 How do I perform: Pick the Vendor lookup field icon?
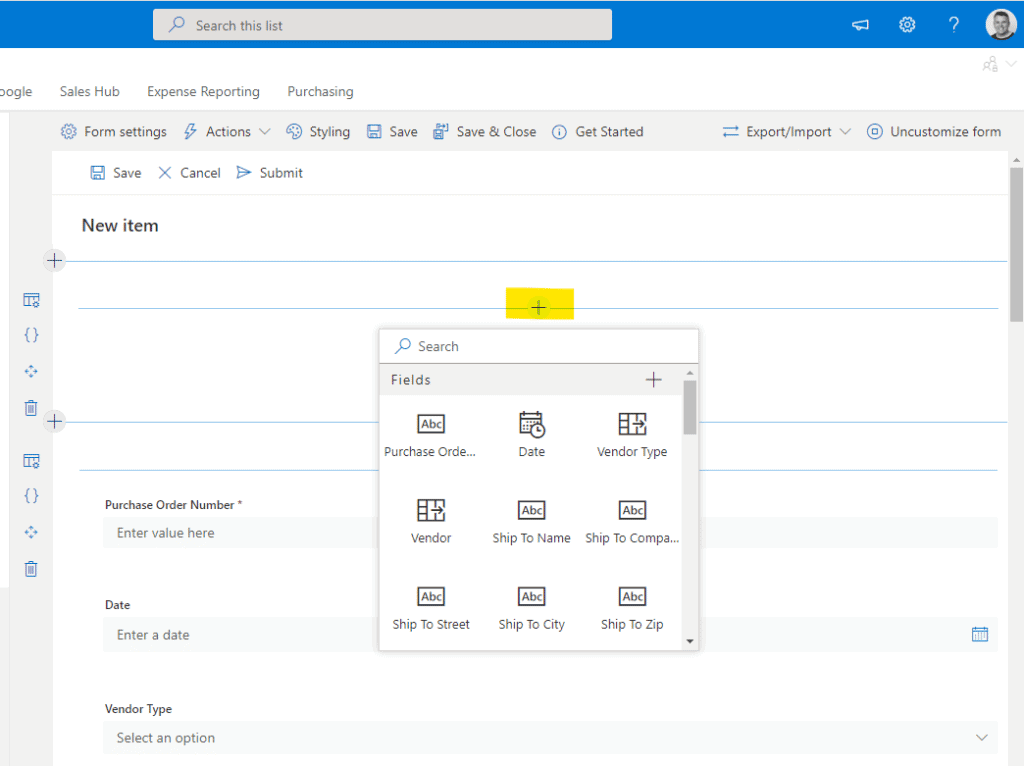click(x=431, y=510)
